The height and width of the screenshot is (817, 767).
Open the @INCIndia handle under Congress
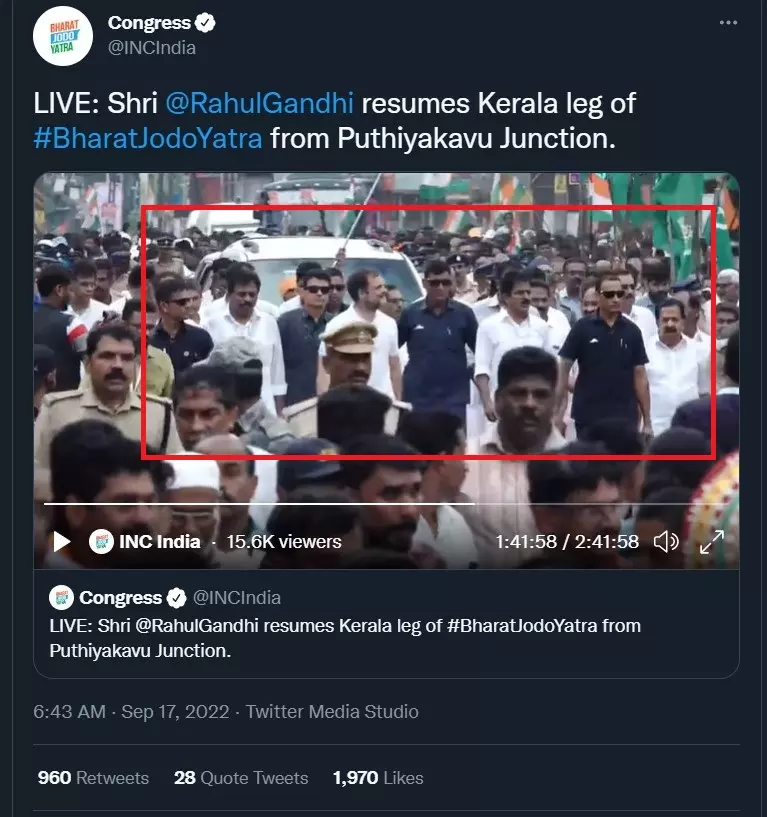151,47
